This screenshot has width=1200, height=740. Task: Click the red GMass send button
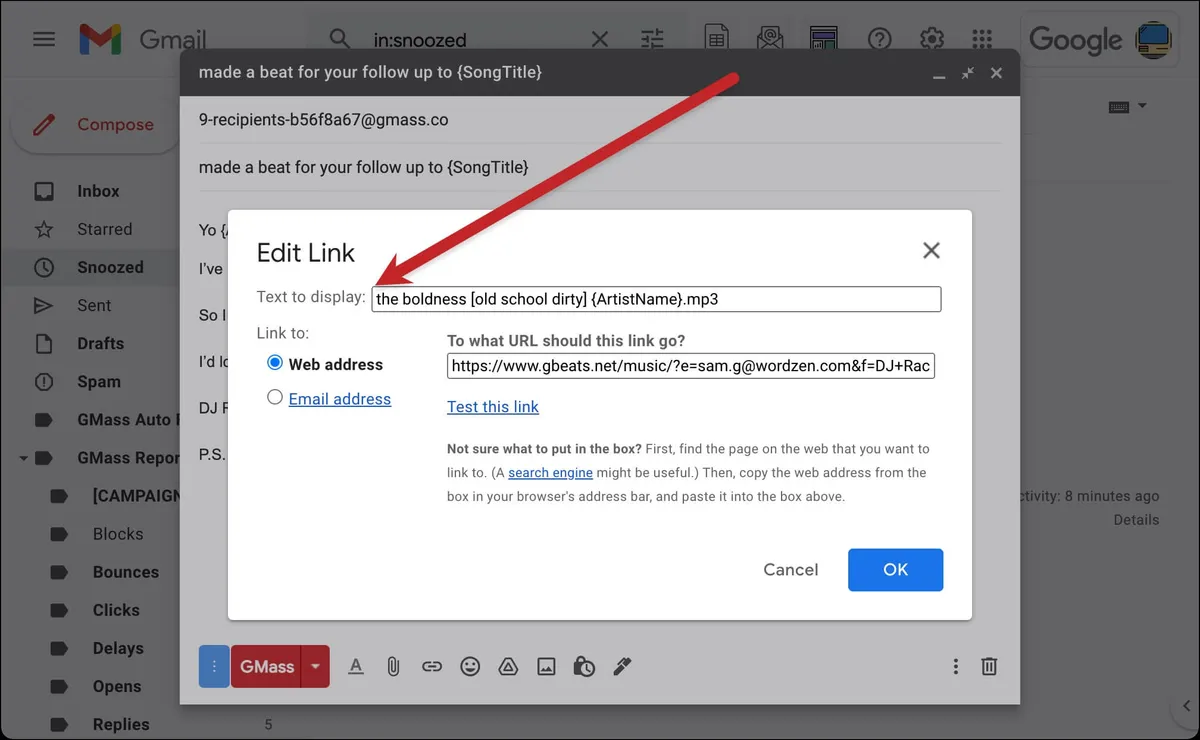(x=267, y=666)
